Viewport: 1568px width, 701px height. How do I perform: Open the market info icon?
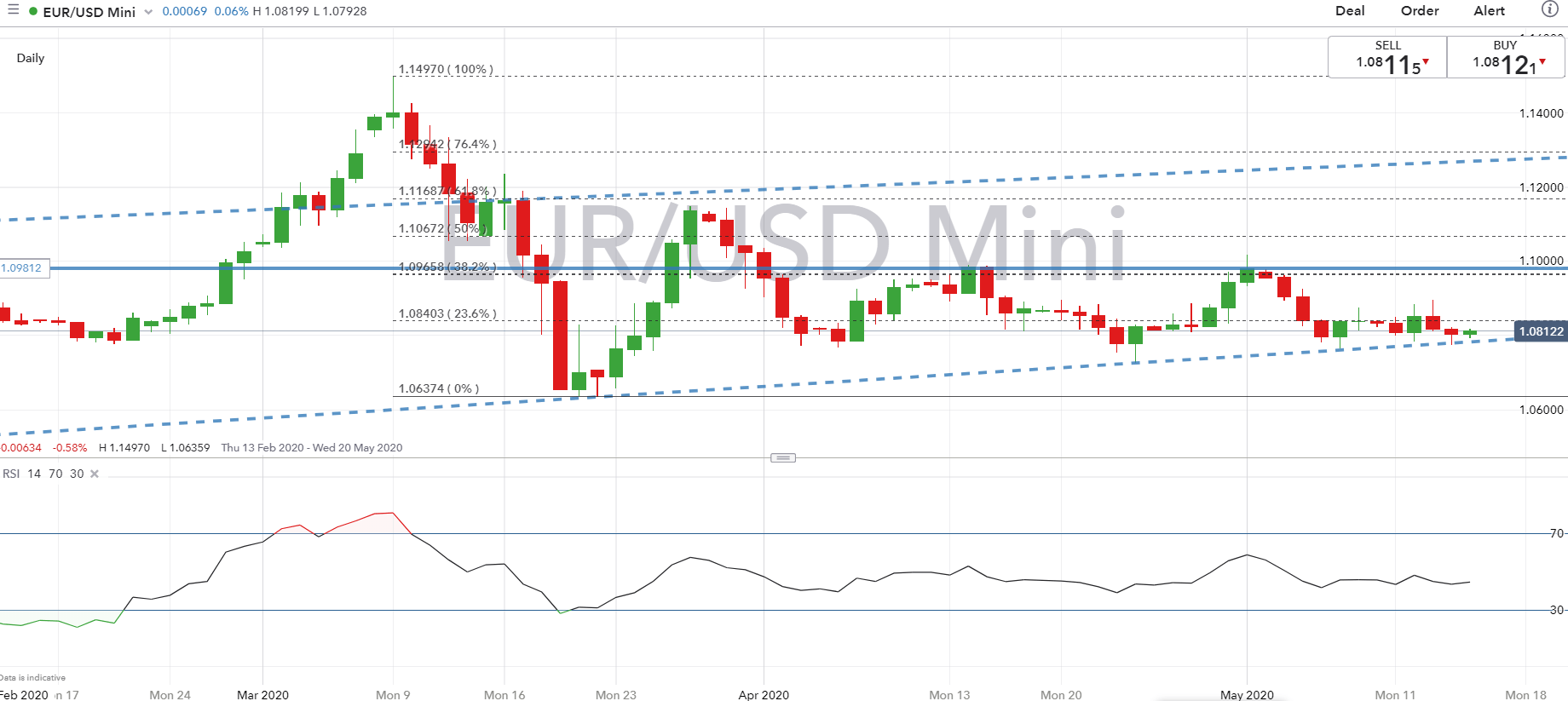(1550, 9)
